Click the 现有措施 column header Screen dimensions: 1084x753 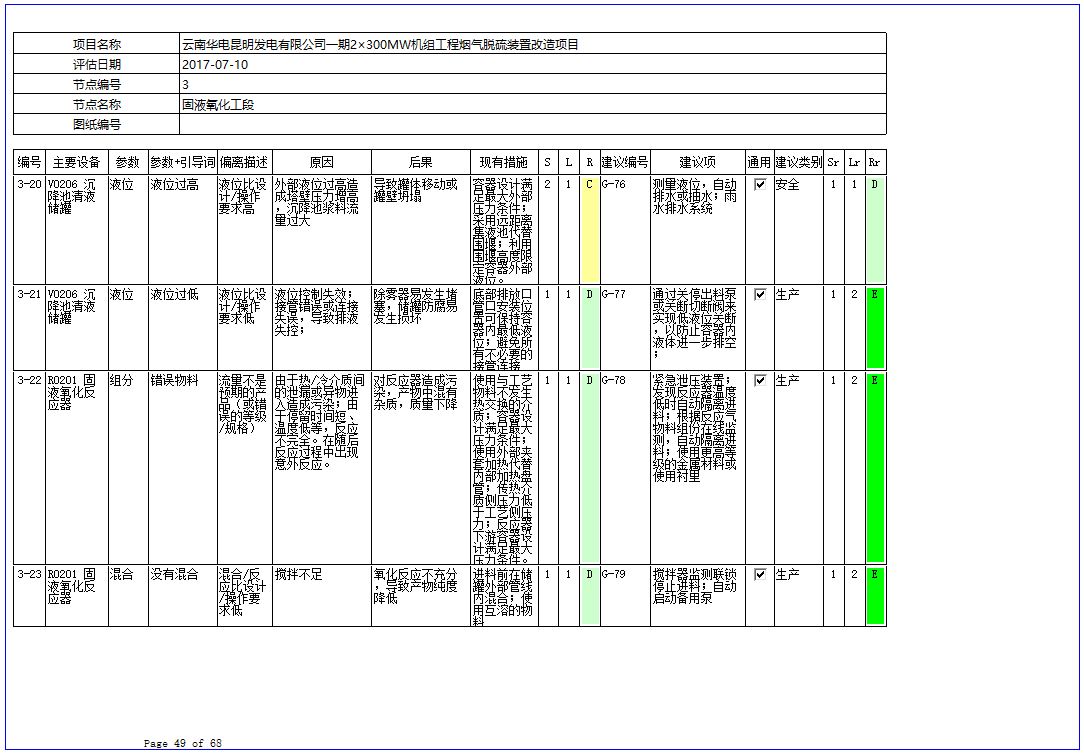pos(503,162)
